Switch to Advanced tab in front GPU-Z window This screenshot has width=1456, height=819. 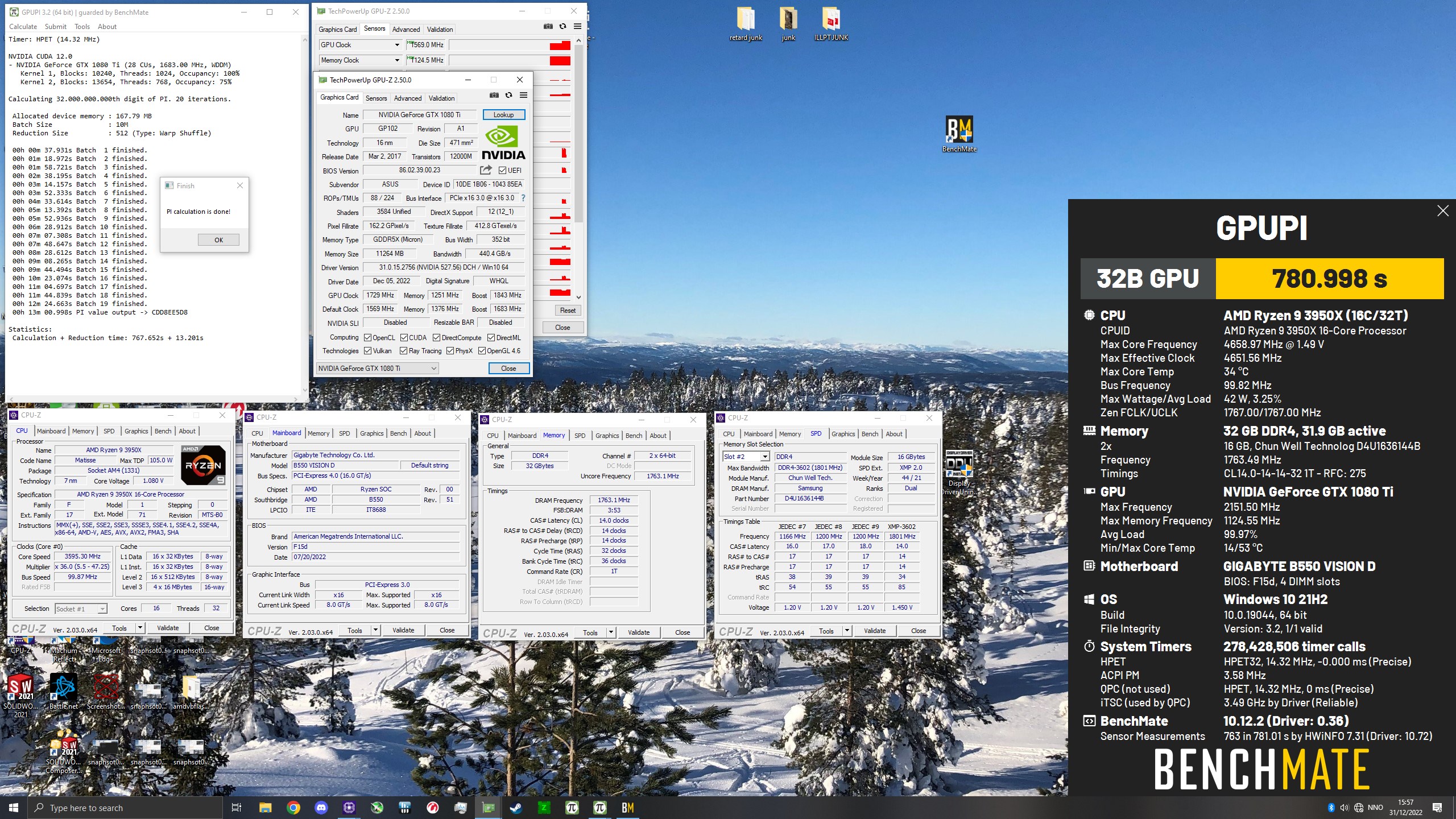[408, 98]
